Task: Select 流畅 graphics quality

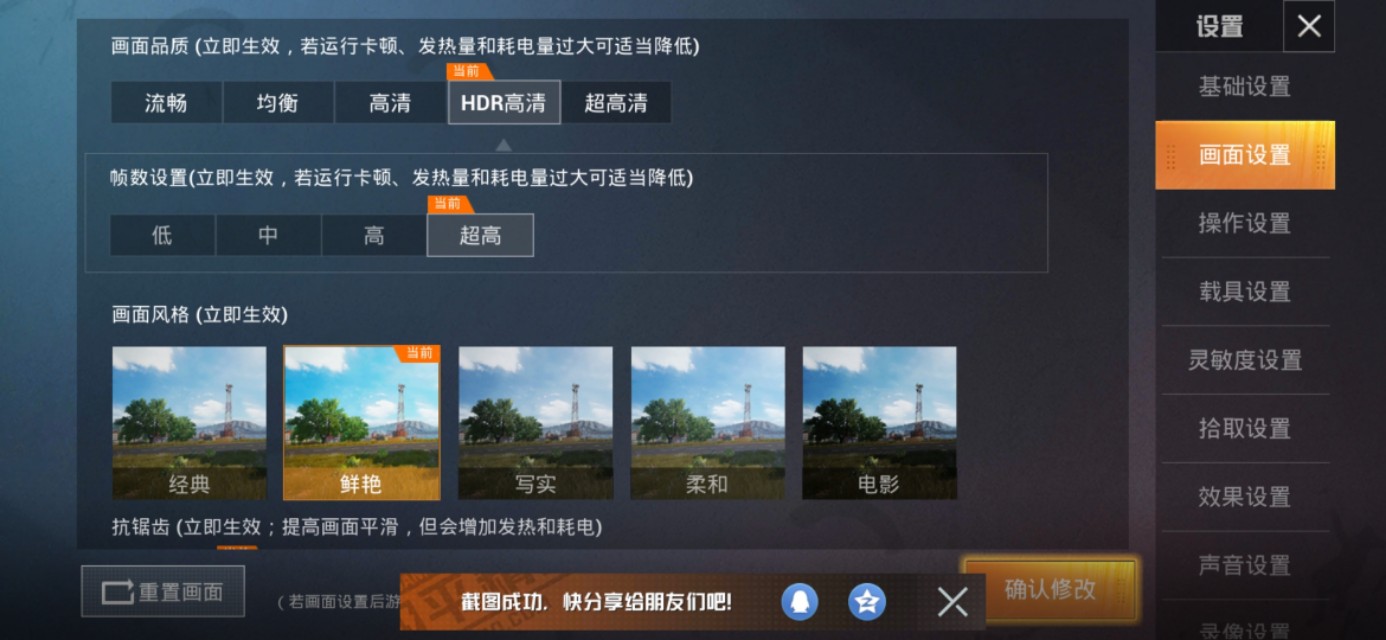Action: tap(166, 102)
